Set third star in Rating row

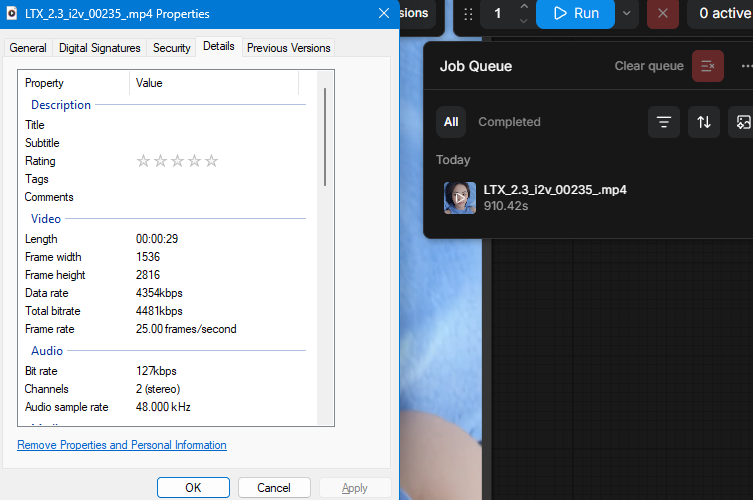point(177,160)
